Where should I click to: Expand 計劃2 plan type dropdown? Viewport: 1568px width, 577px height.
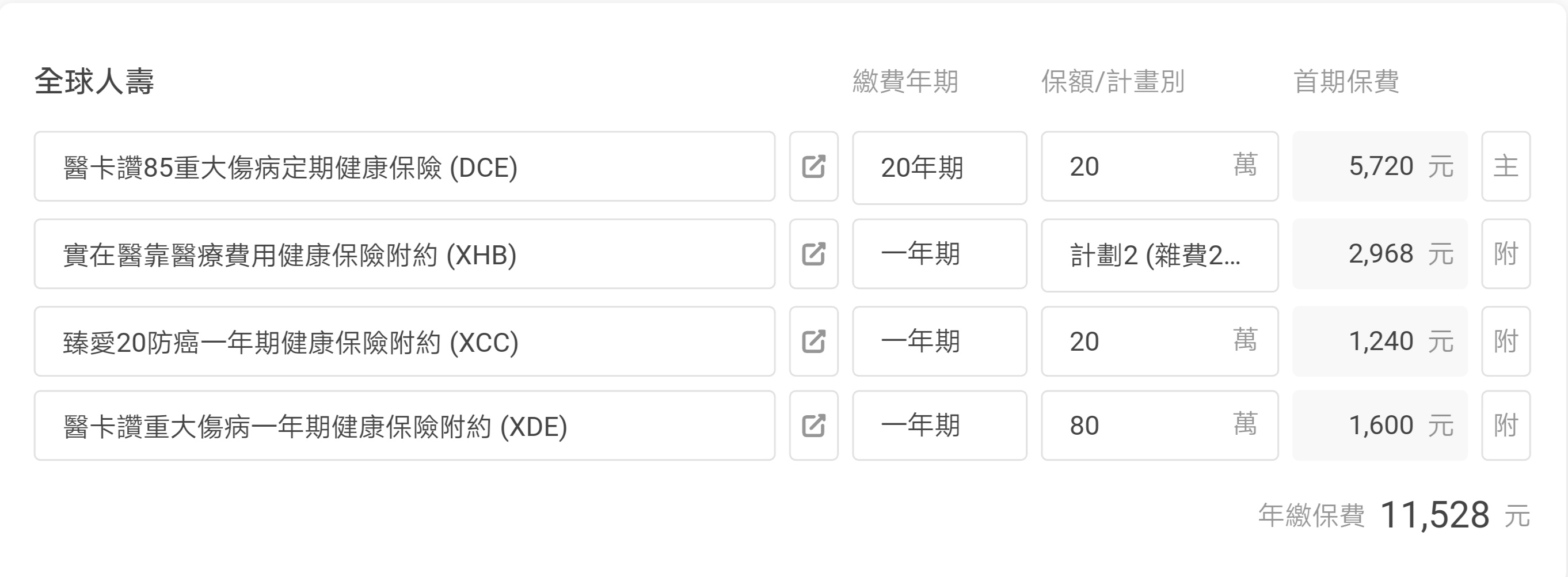1159,255
